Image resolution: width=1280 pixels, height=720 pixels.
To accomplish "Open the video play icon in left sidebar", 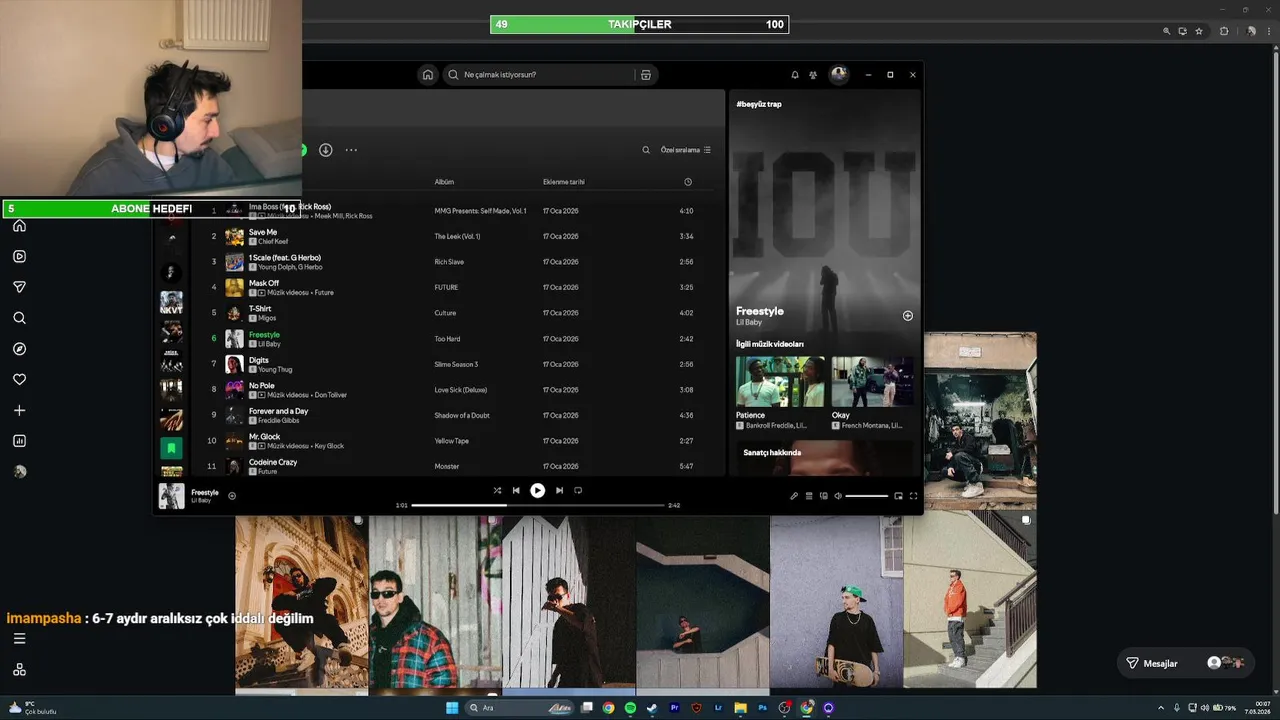I will [x=19, y=256].
